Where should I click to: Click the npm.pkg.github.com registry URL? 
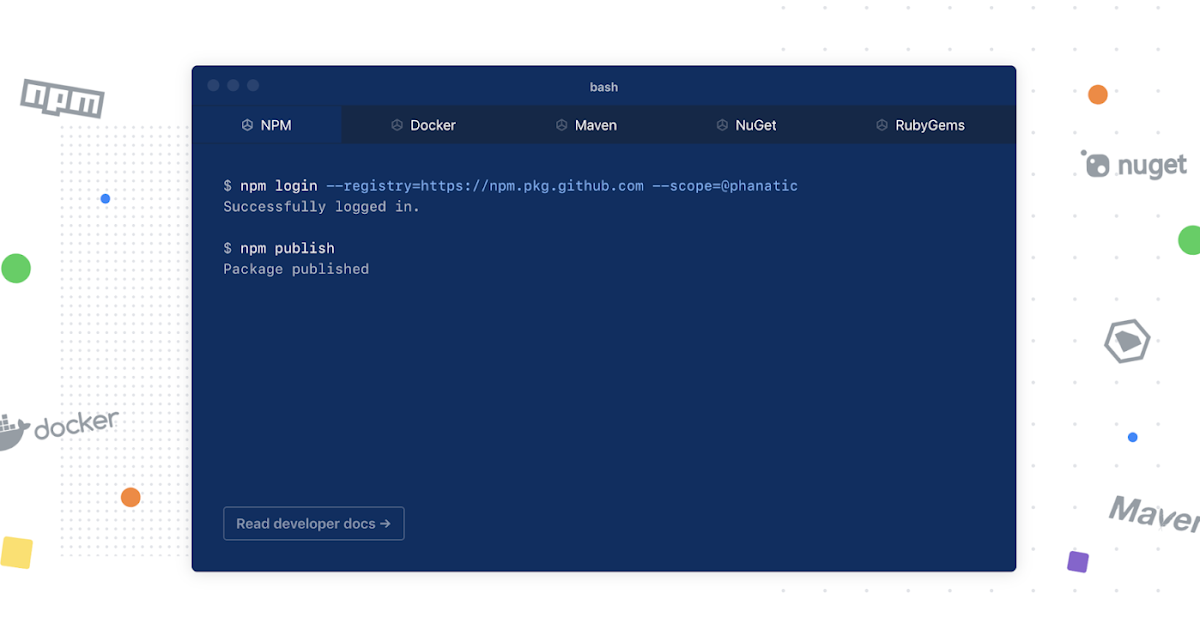564,185
